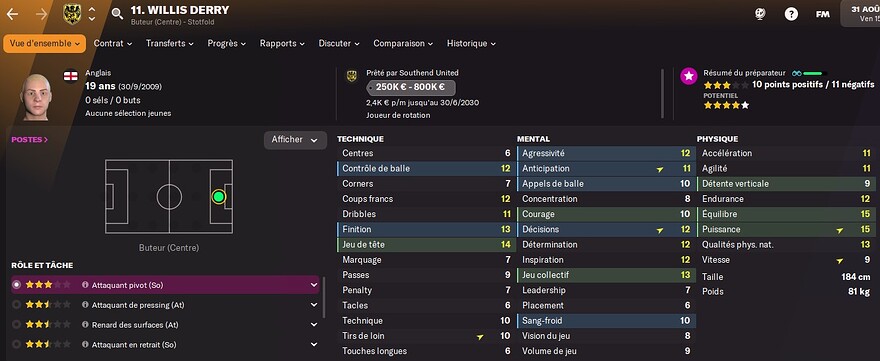The image size is (880, 361).
Task: Open the help question mark icon
Action: (x=791, y=15)
